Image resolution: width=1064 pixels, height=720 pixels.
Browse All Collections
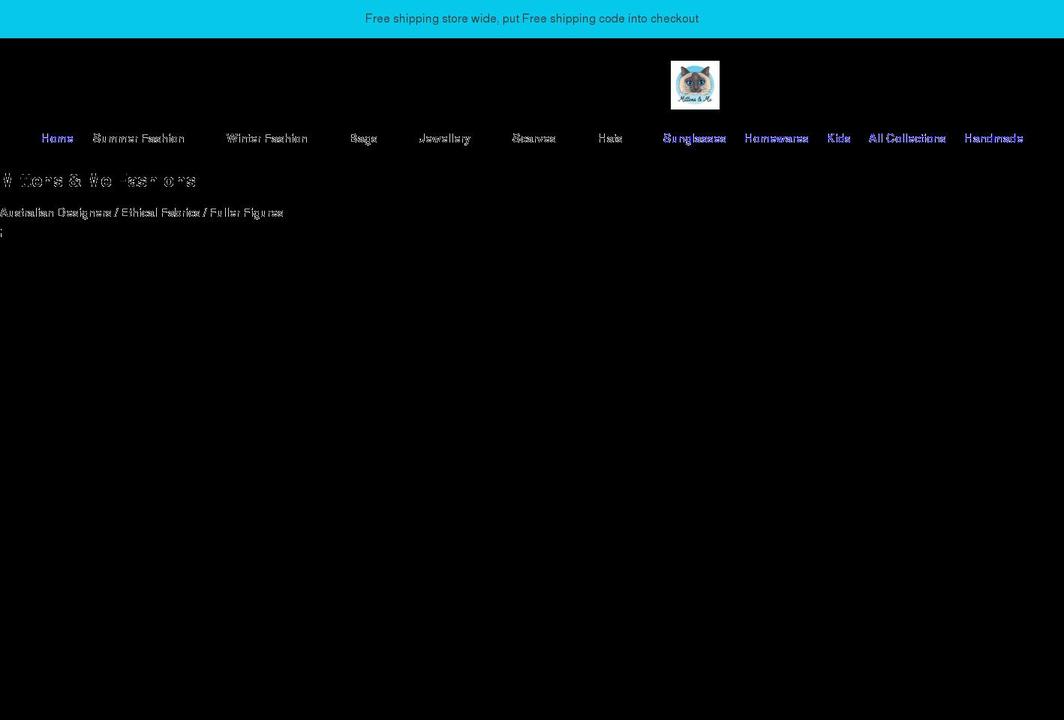(907, 138)
